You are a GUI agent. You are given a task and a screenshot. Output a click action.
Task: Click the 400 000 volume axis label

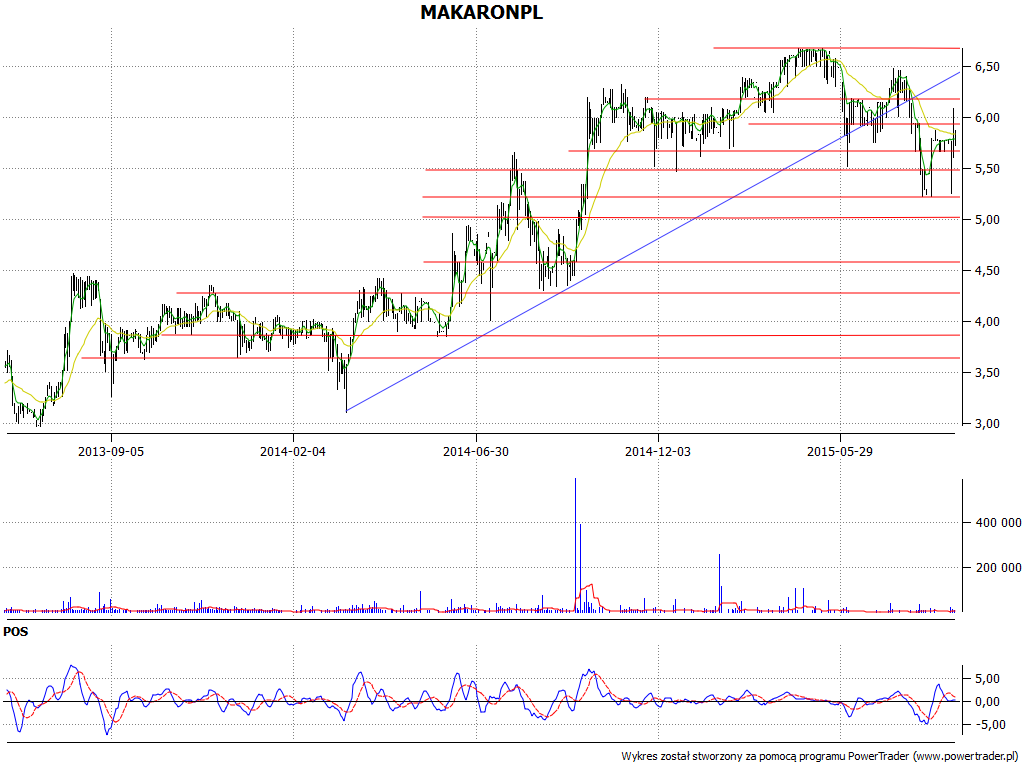coord(998,522)
